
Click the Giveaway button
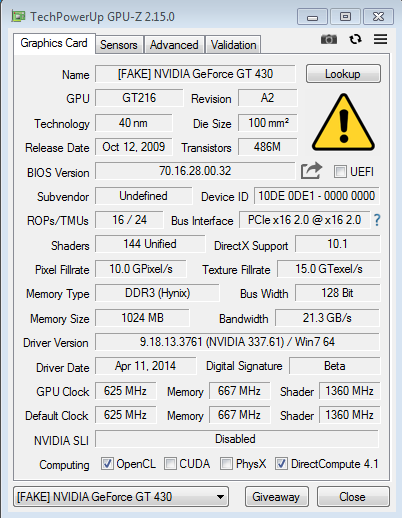[276, 497]
